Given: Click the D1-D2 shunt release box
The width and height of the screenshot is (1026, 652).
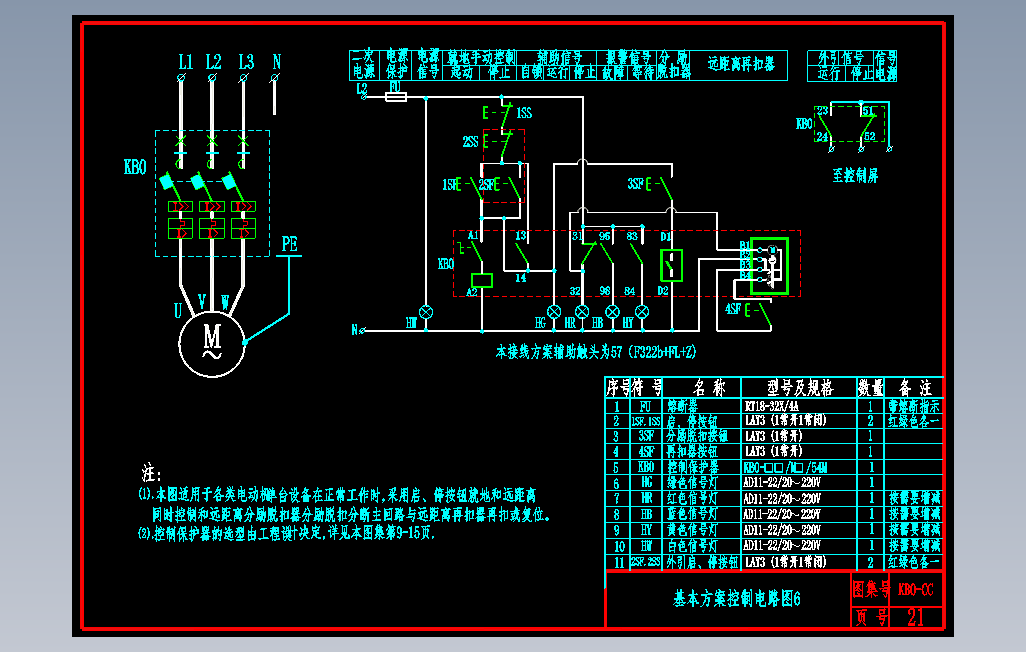Looking at the screenshot, I should [671, 265].
